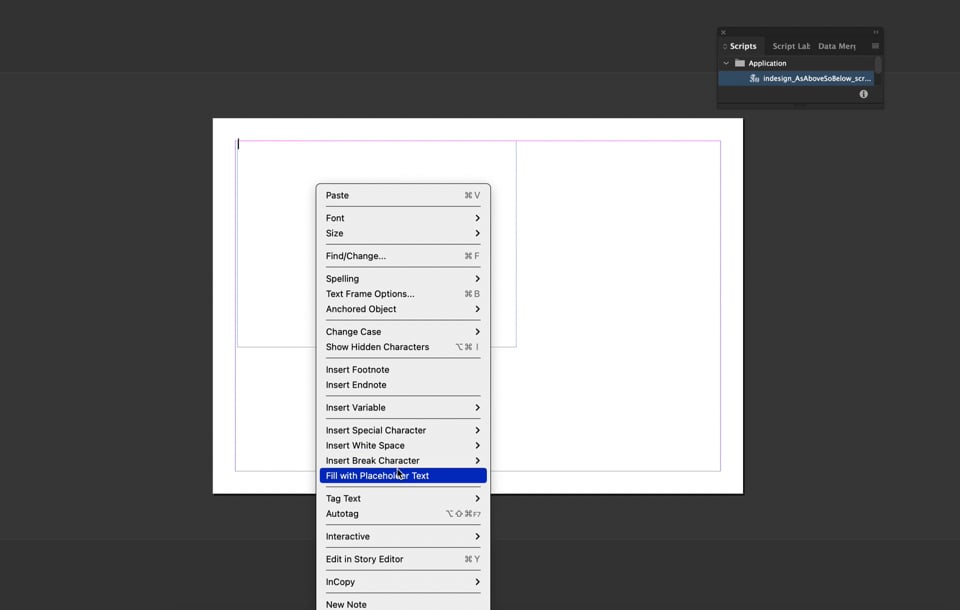Open the Scripts panel flyout menu icon
This screenshot has width=960, height=610.
875,46
